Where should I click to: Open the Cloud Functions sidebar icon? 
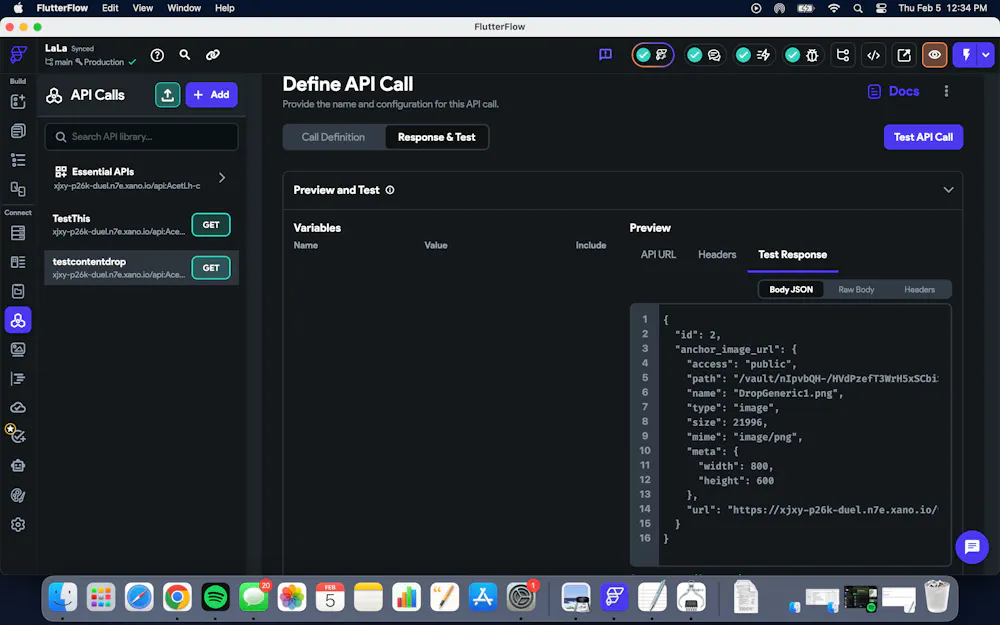tap(18, 408)
